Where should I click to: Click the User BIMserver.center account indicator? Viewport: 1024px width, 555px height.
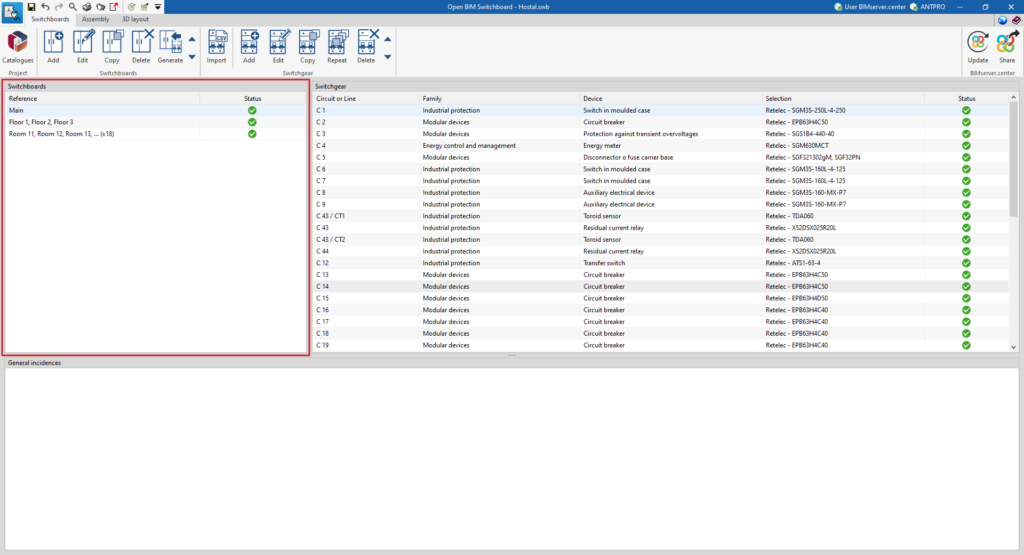(870, 7)
